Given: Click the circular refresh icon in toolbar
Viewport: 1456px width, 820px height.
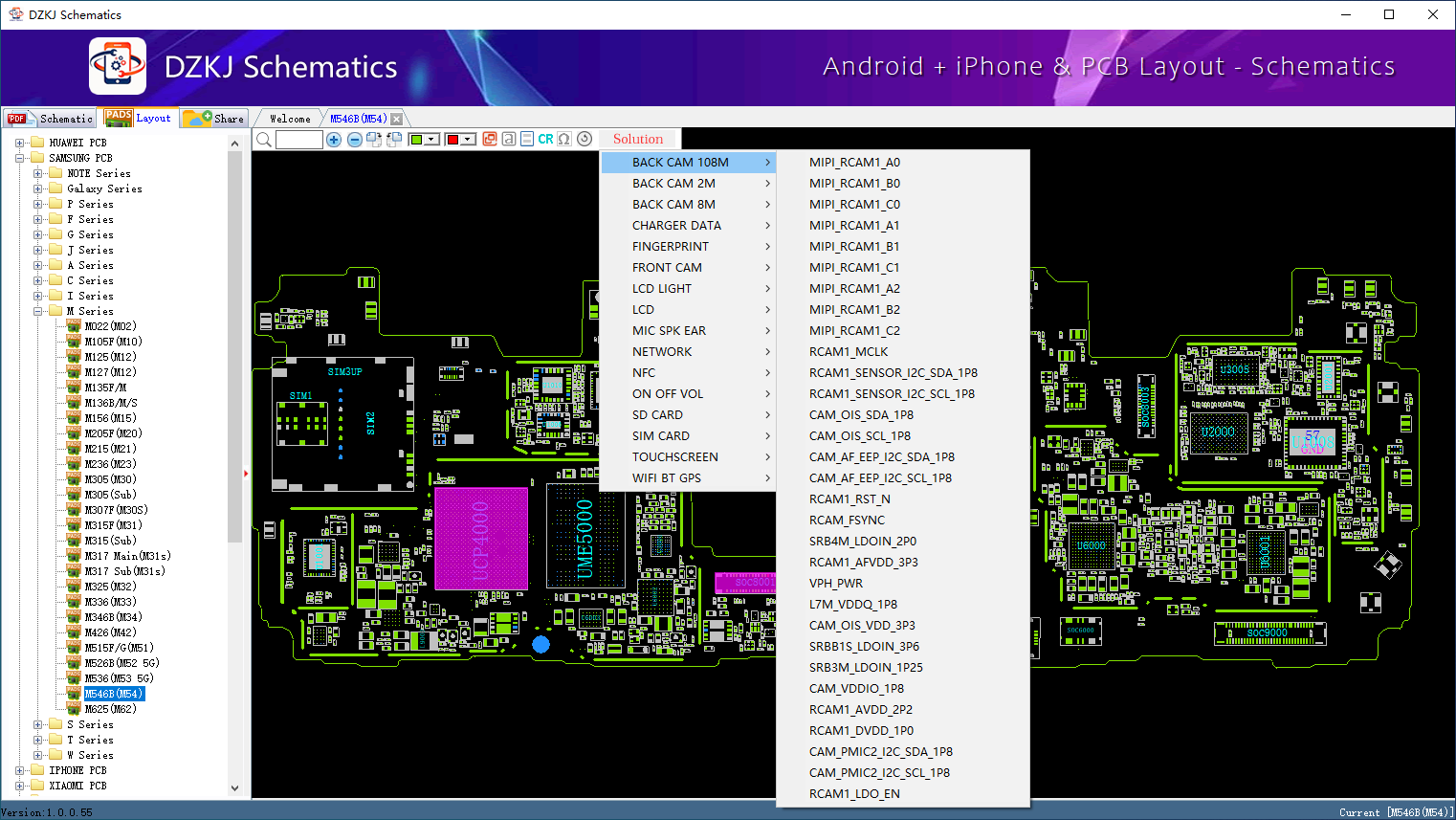Looking at the screenshot, I should pyautogui.click(x=585, y=139).
